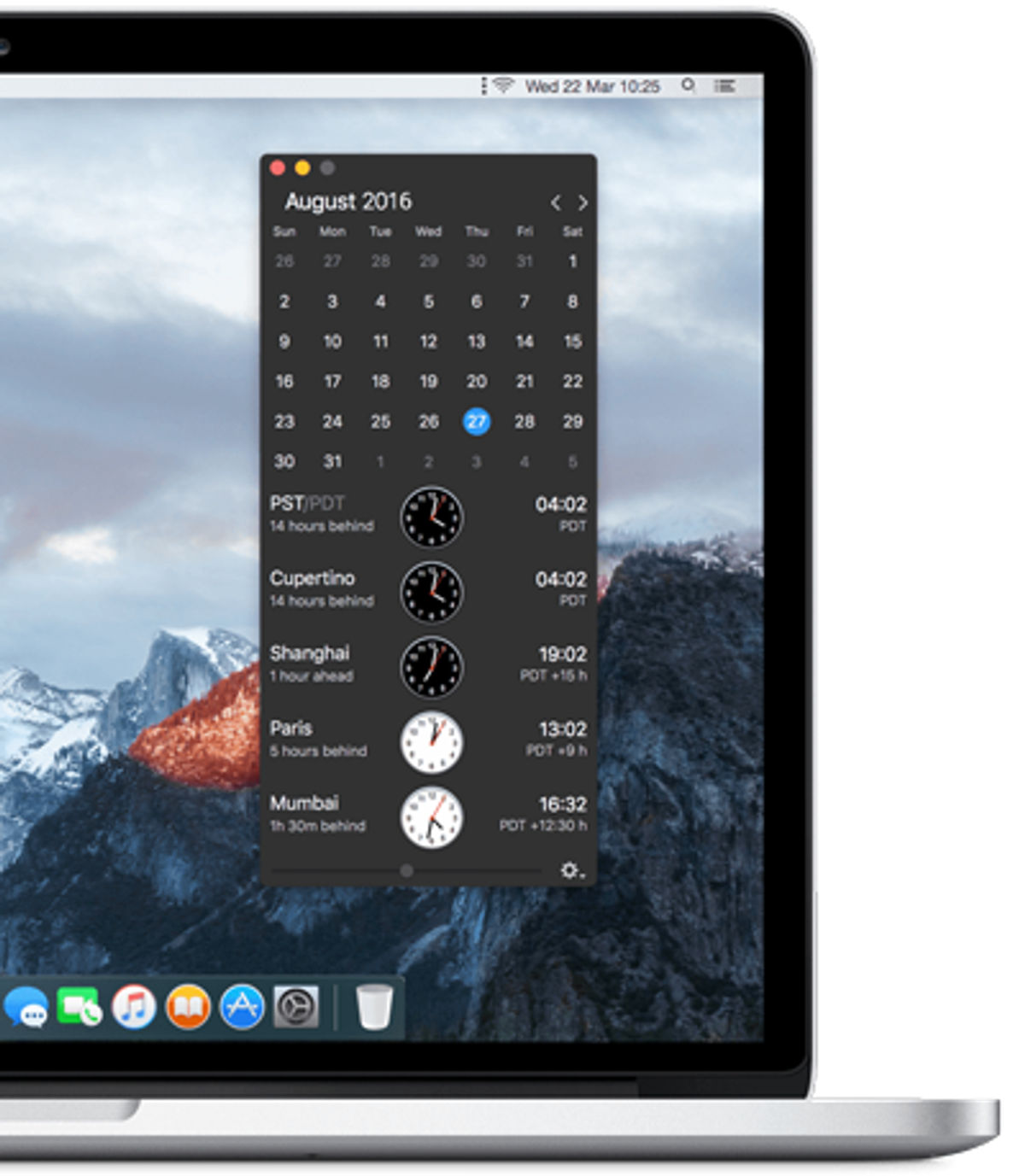Screen dimensions: 1025x1176
Task: Open the App Store dock icon
Action: point(243,1006)
